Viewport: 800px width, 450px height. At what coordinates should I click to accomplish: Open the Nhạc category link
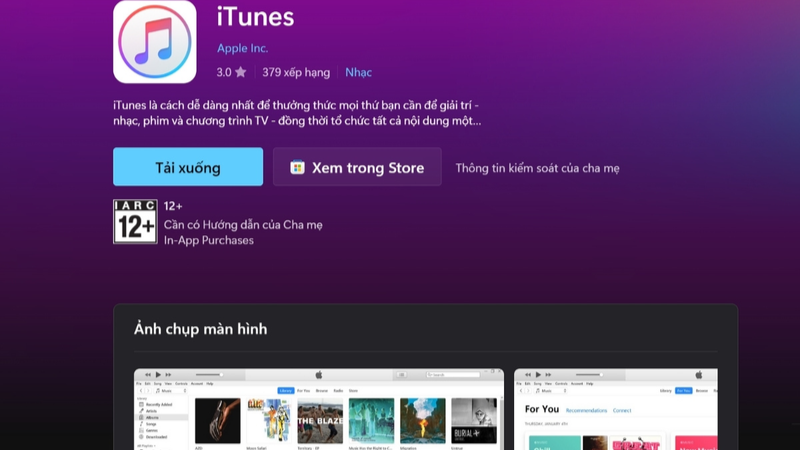(x=359, y=72)
